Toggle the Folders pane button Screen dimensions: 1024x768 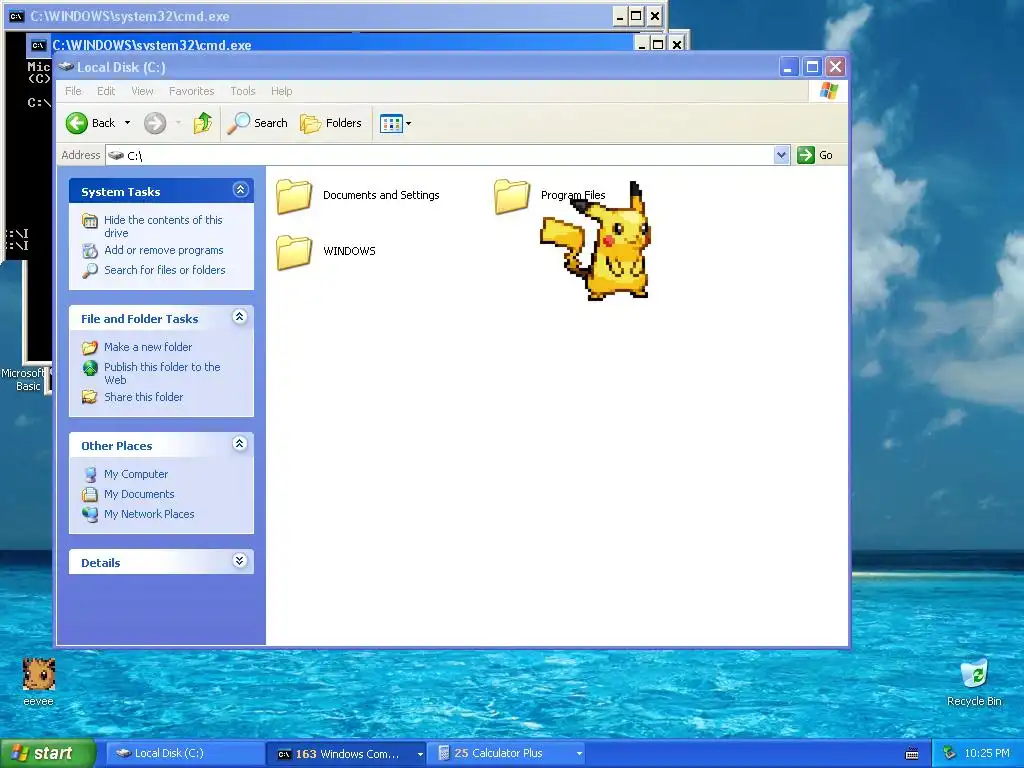(x=331, y=123)
